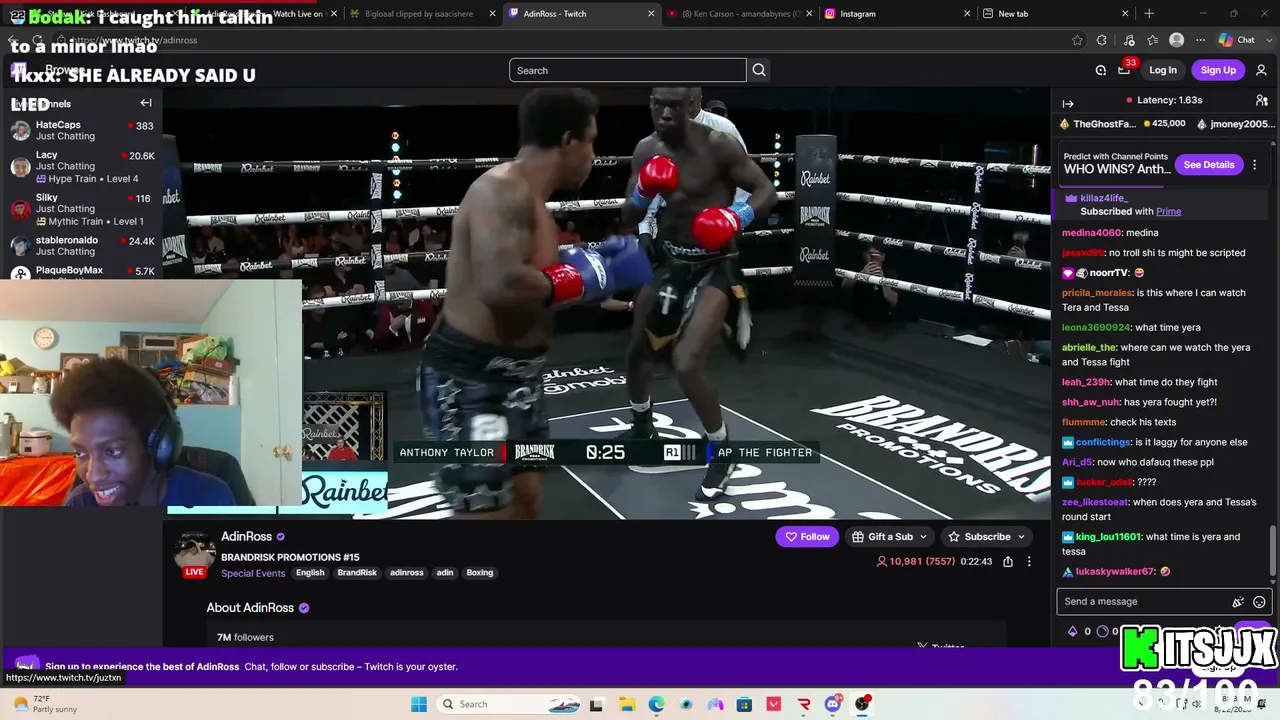Open File Explorer from the taskbar
Screen dimensions: 1280x720
pyautogui.click(x=626, y=704)
